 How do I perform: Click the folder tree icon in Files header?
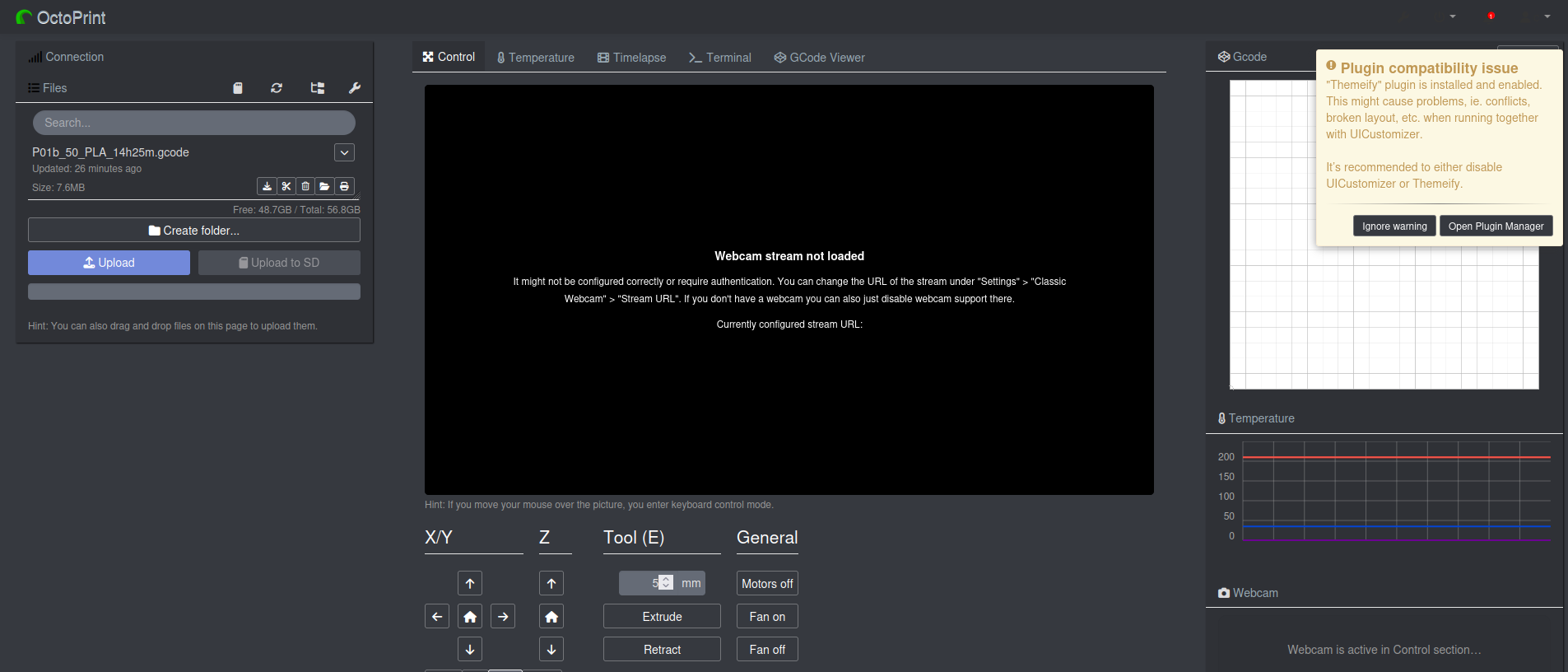(x=317, y=88)
